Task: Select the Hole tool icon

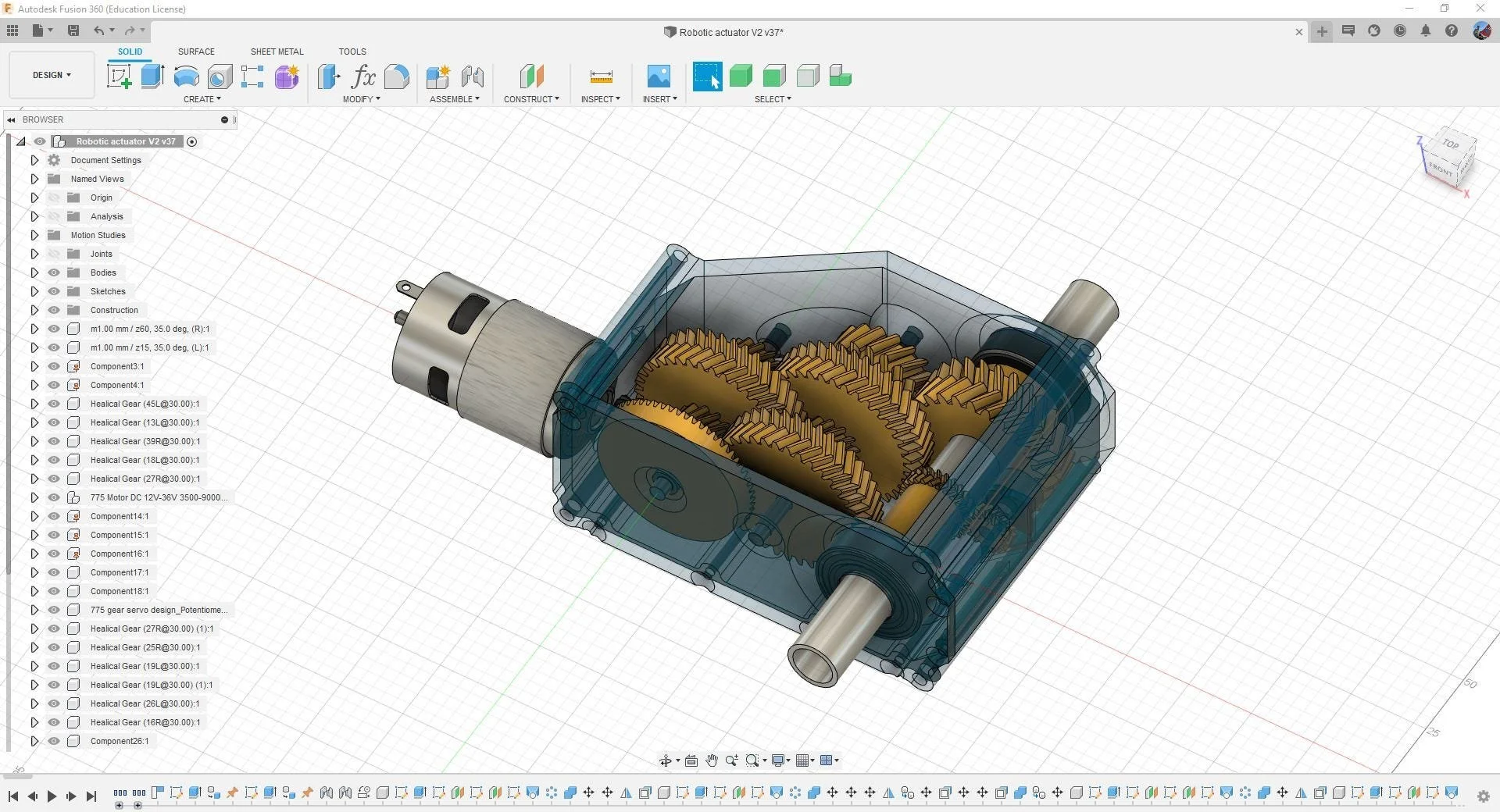Action: click(220, 77)
